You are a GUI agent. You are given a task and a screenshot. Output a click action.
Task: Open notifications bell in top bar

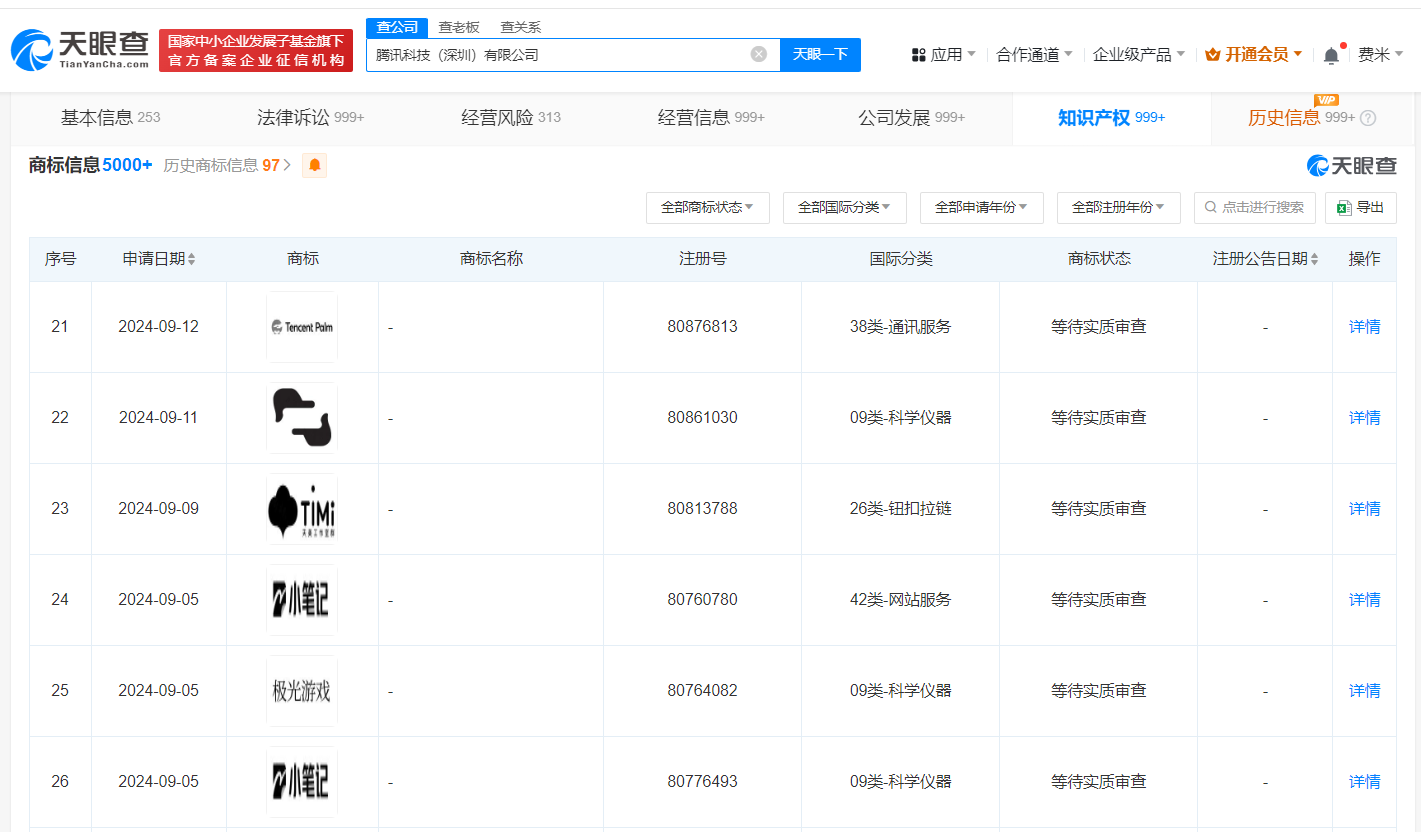point(1331,56)
